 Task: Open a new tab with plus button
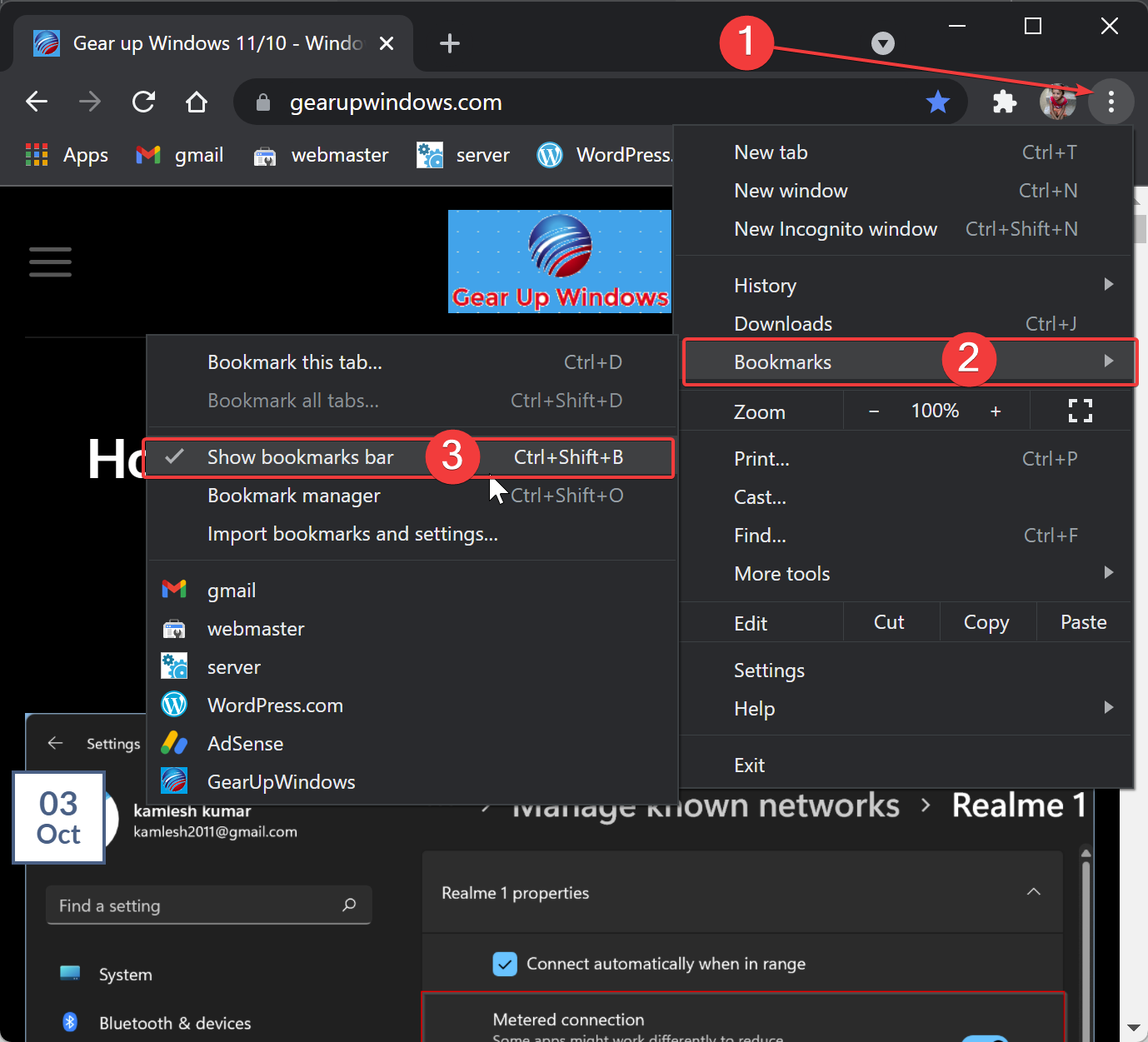pos(450,43)
